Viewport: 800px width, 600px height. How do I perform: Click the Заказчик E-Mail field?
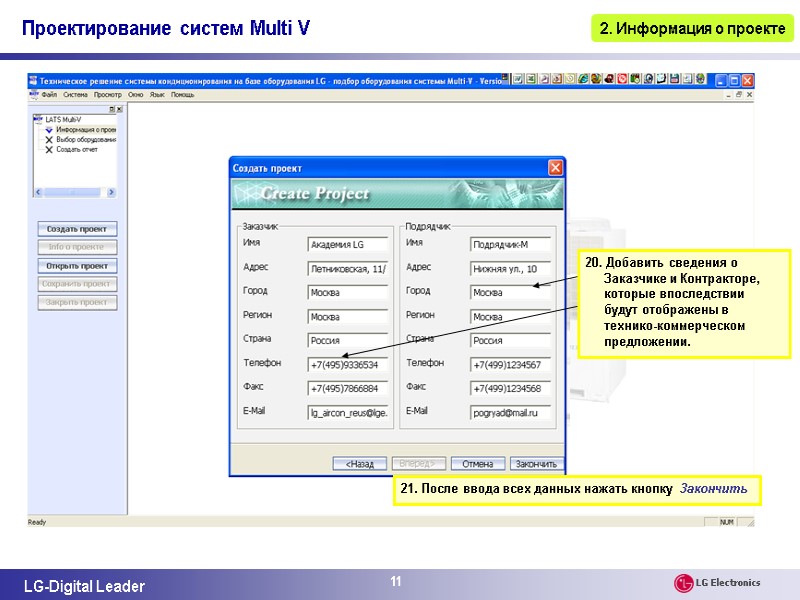[348, 413]
